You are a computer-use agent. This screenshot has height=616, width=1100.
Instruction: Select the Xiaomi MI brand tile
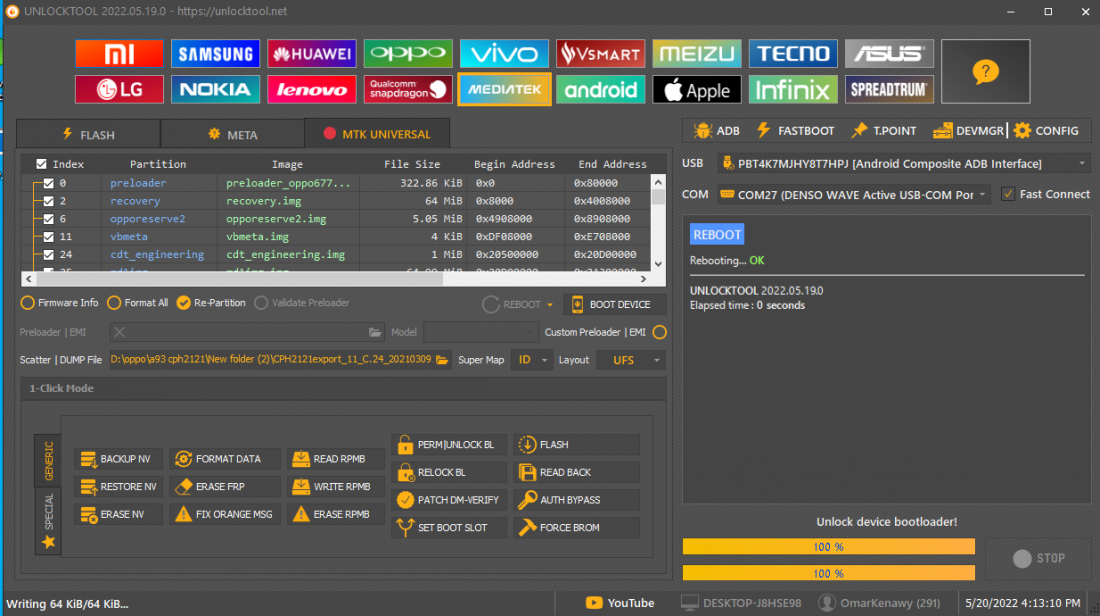tap(119, 53)
